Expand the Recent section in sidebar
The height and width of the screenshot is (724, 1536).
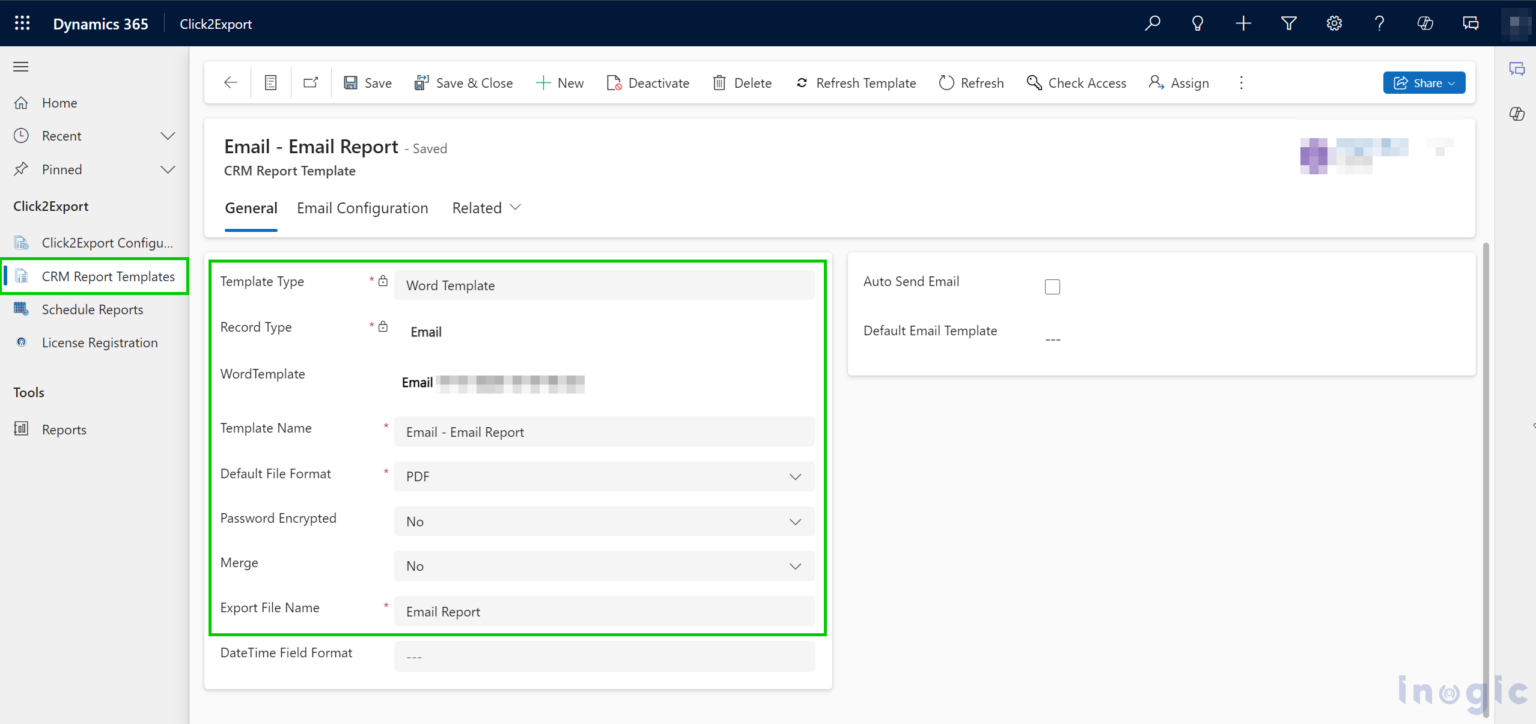point(168,136)
